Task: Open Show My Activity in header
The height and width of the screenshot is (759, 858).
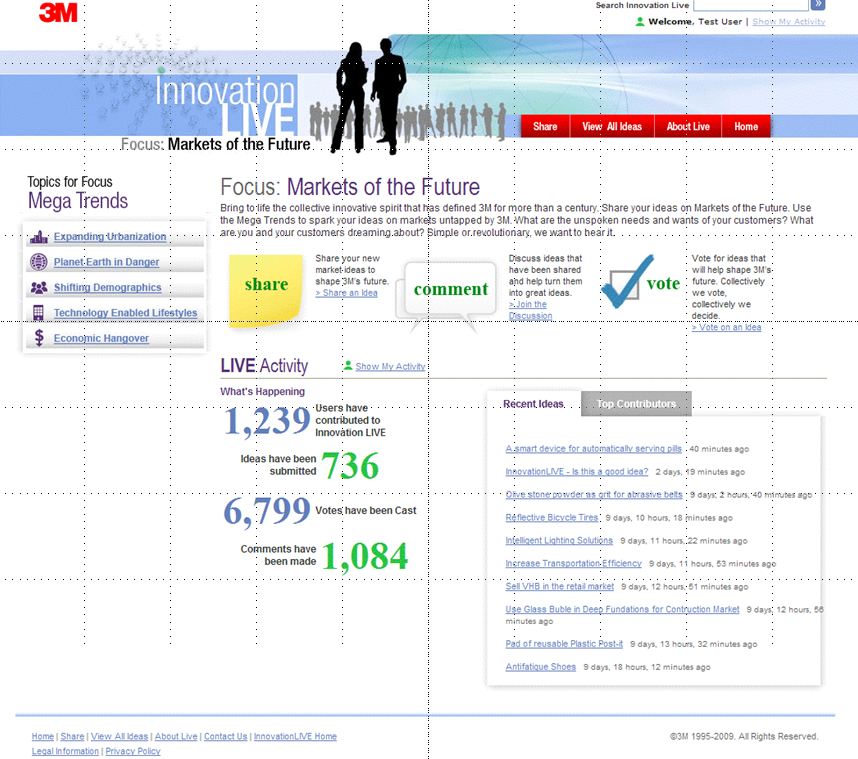Action: [x=789, y=21]
